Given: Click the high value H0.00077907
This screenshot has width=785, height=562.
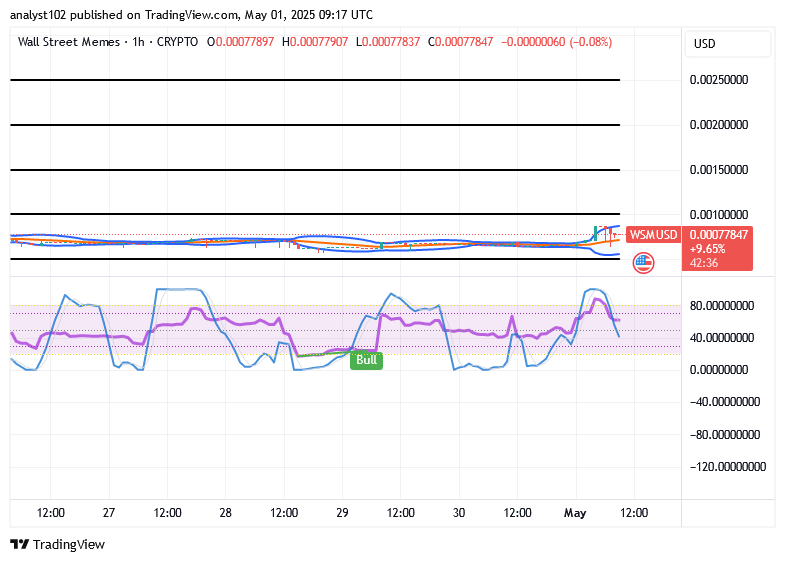Looking at the screenshot, I should tap(315, 42).
